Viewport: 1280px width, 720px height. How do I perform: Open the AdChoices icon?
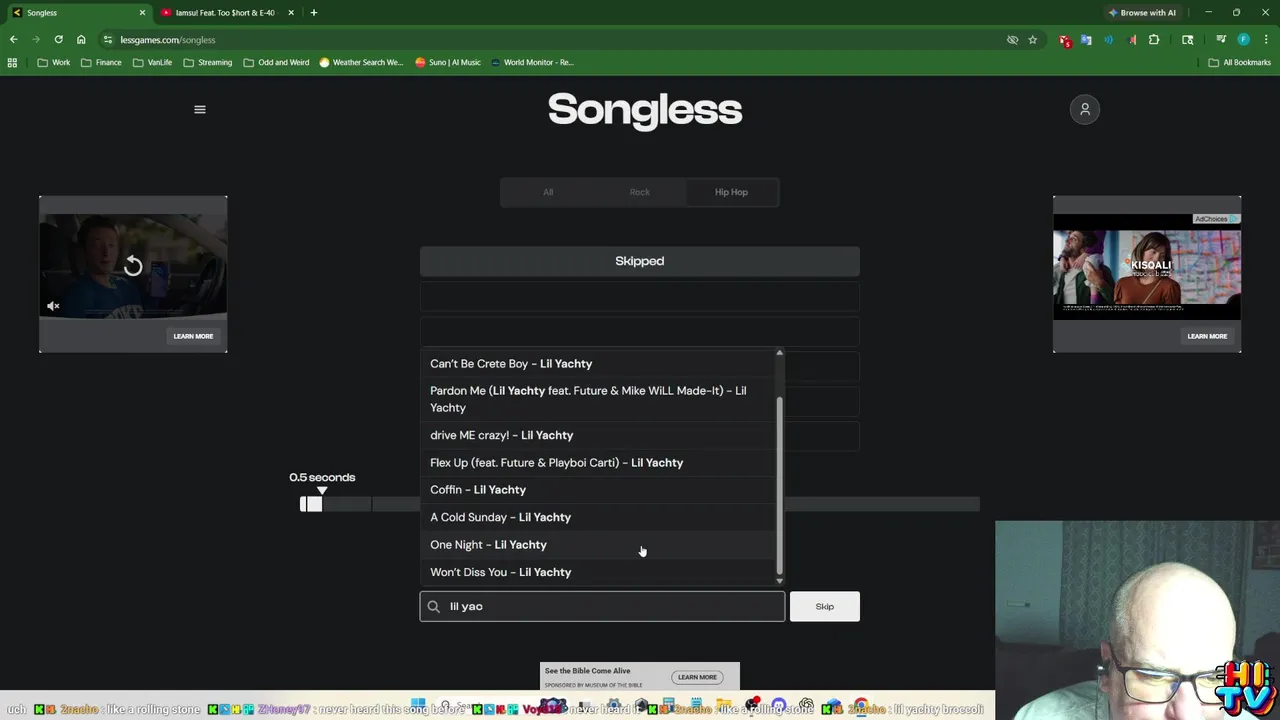1235,219
